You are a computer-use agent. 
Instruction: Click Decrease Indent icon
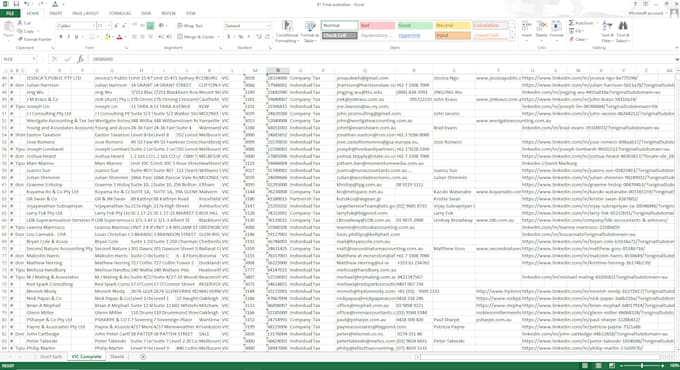click(161, 37)
